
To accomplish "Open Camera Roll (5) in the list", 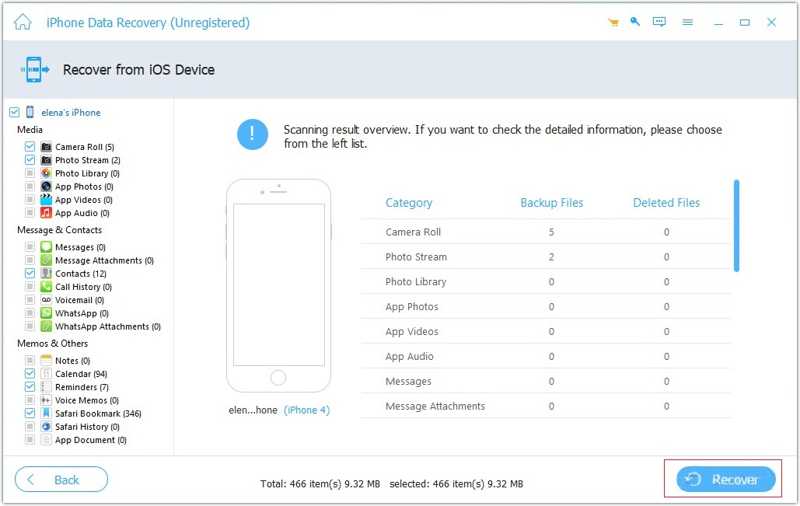I will pos(85,147).
